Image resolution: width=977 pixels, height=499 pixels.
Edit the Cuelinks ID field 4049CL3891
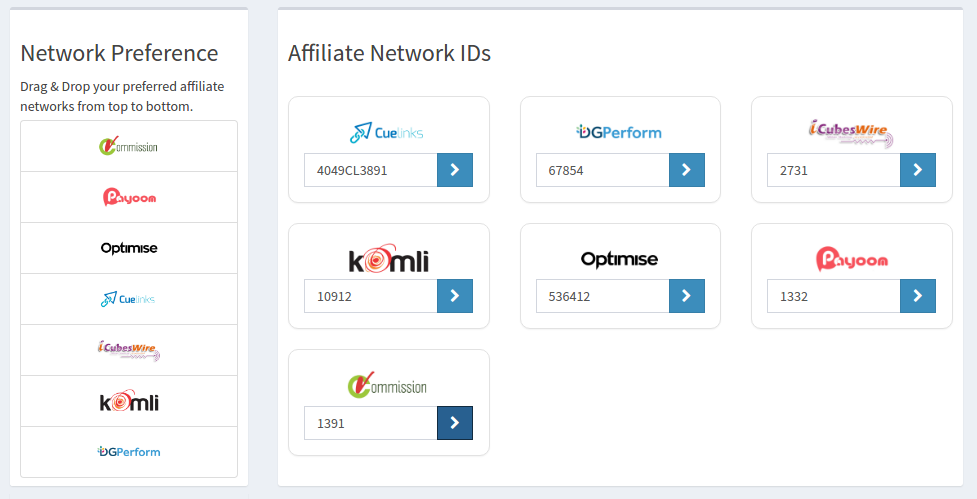click(371, 170)
